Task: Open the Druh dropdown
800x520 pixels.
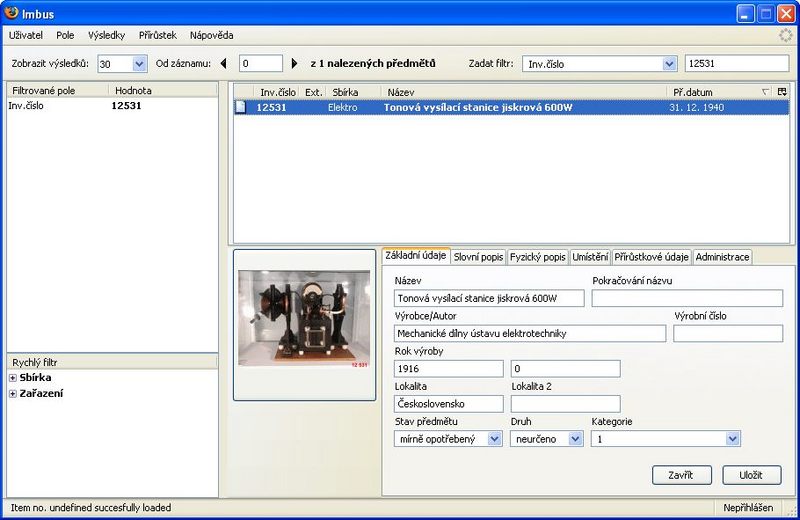Action: [575, 438]
